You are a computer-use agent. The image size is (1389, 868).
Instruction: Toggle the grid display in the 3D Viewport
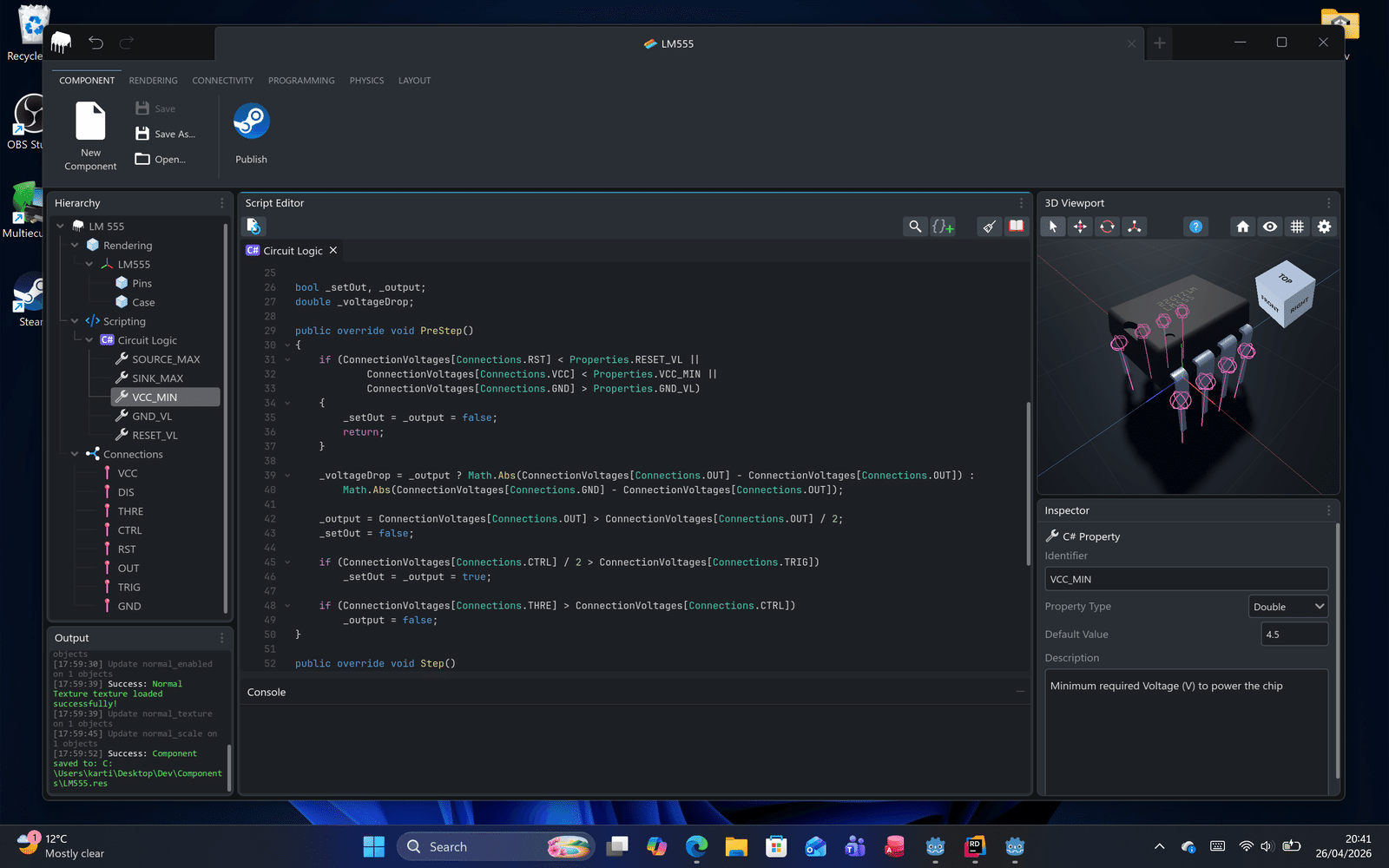point(1297,227)
